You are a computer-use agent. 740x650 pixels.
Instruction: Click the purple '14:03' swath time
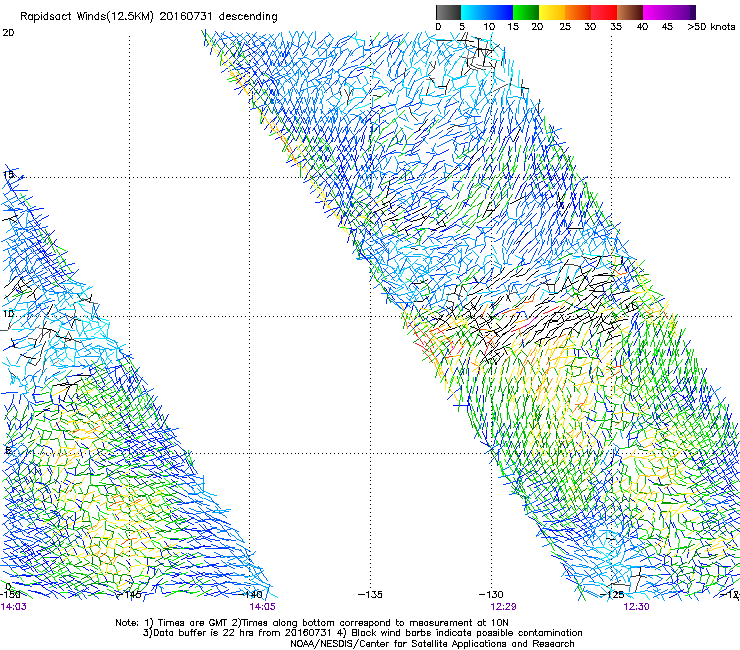pos(13,607)
